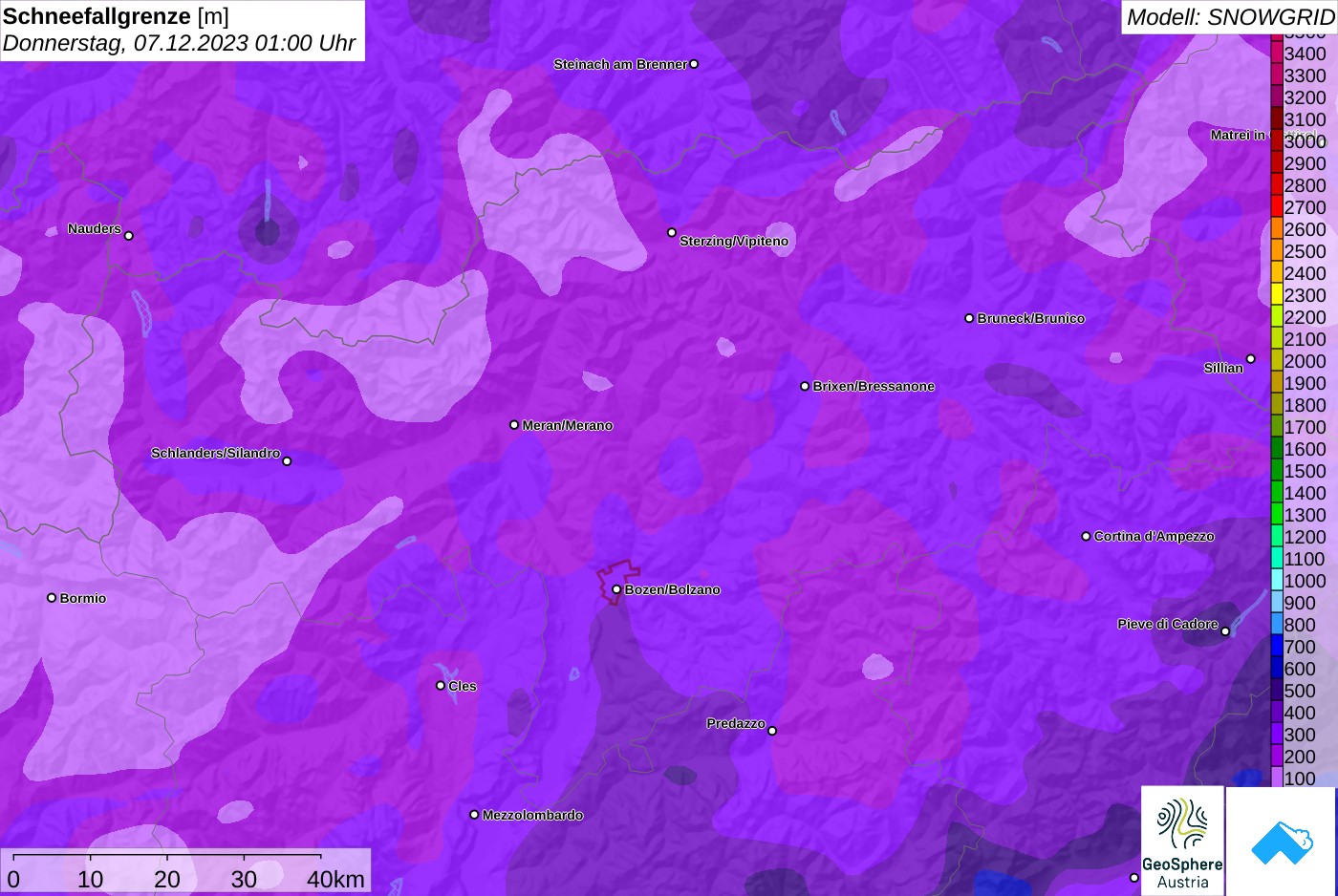Click the Pieve di Cadore marker dot
The width and height of the screenshot is (1338, 896).
1225,630
